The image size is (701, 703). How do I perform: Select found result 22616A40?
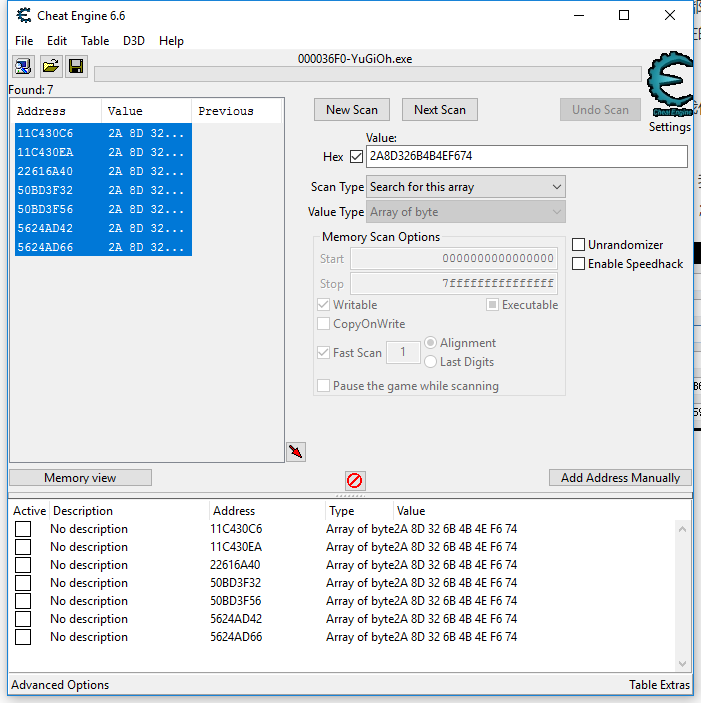pyautogui.click(x=104, y=171)
